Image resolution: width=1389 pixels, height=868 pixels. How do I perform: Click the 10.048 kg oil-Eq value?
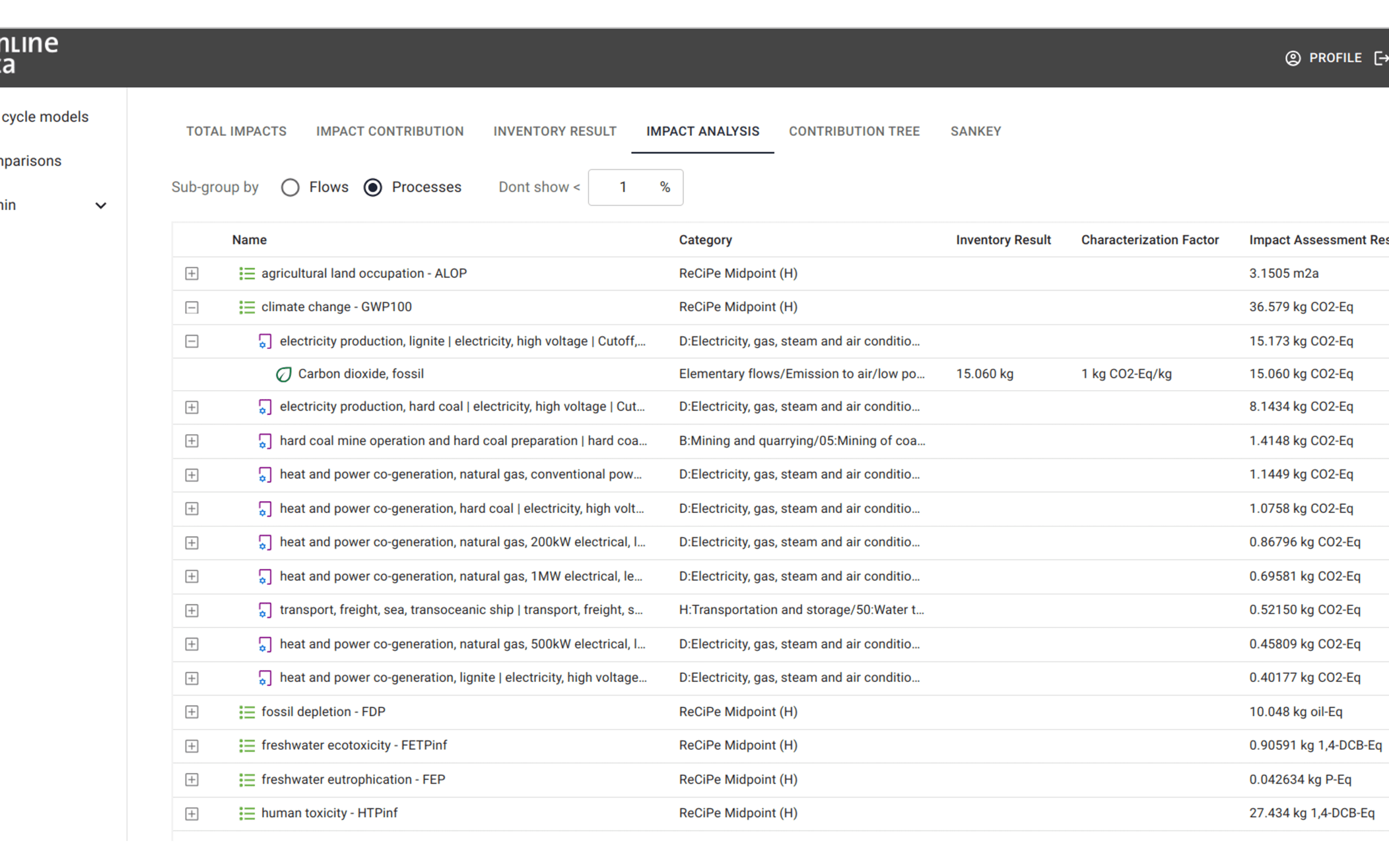point(1296,712)
